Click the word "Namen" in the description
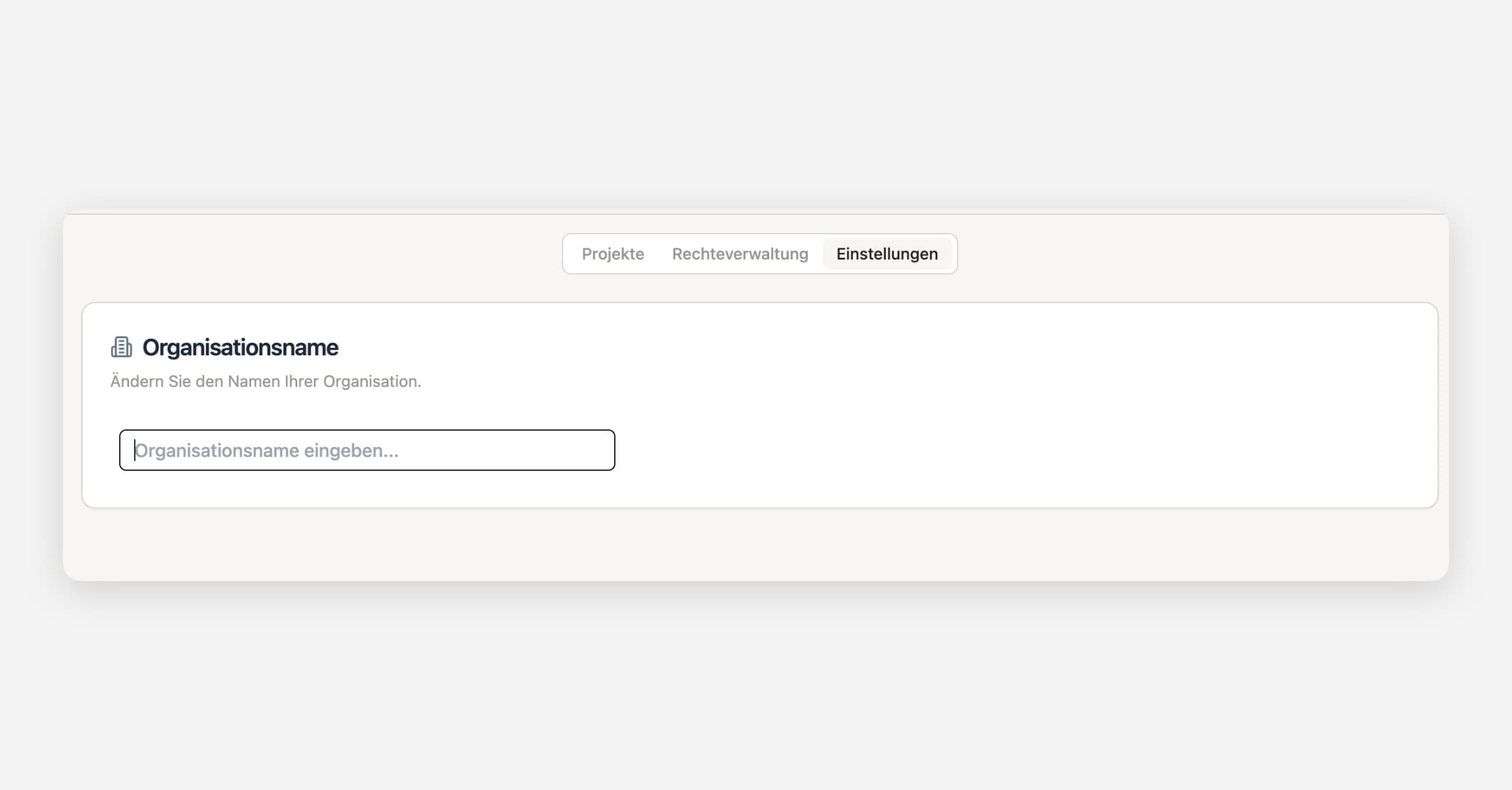This screenshot has width=1512, height=790. (x=253, y=381)
